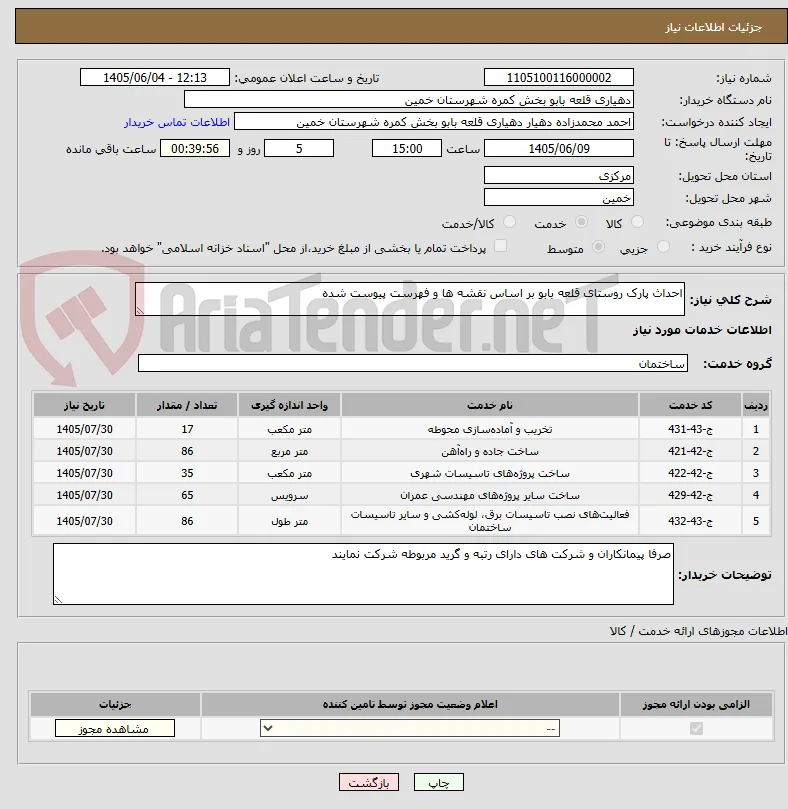Click the بازگشت back button
The image size is (788, 809).
368,782
